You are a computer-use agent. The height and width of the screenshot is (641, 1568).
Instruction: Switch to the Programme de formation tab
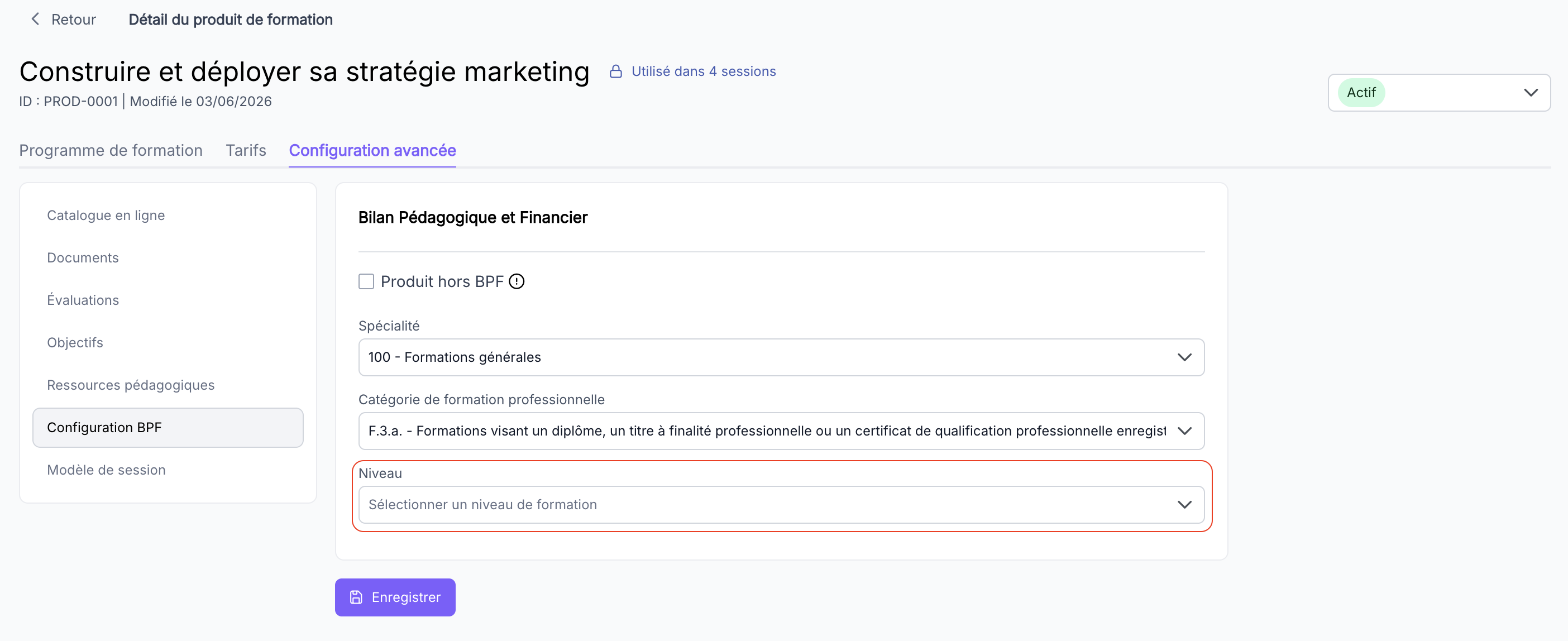pos(111,150)
